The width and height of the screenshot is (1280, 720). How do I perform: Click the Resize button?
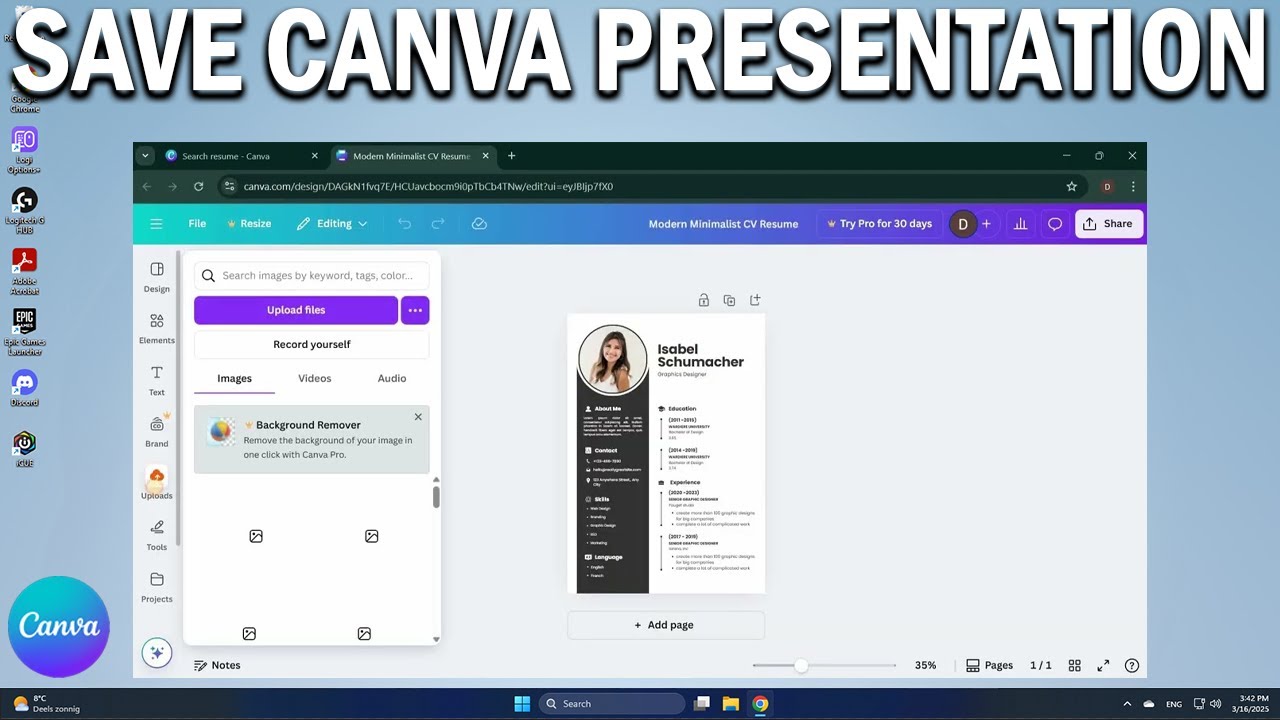point(248,224)
